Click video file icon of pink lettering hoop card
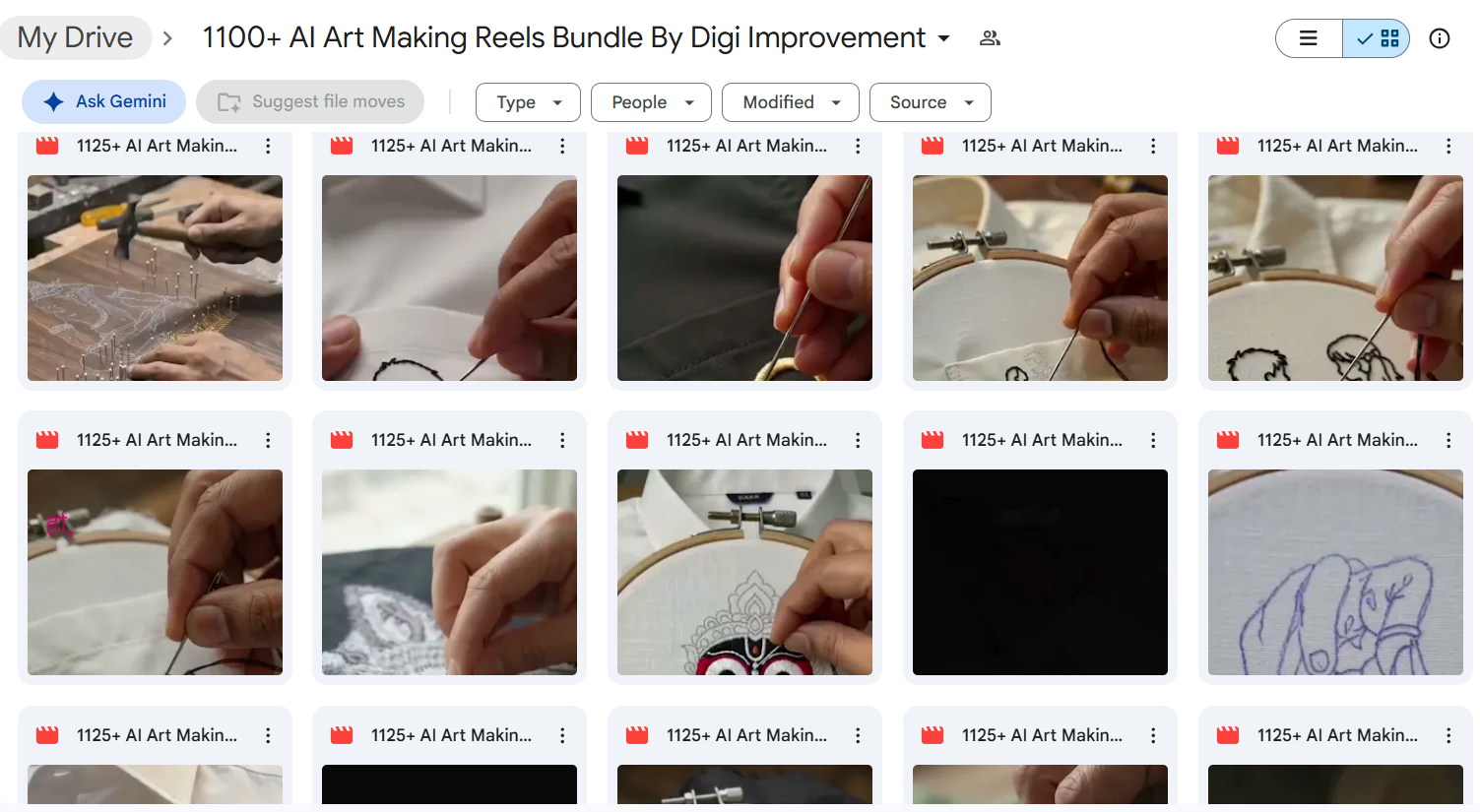The height and width of the screenshot is (812, 1480). point(47,440)
